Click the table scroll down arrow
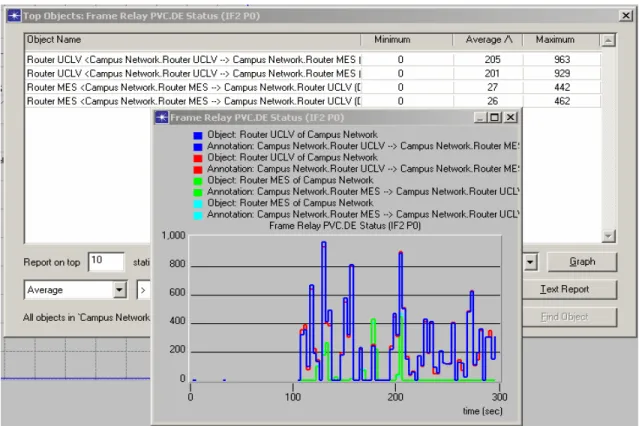The width and height of the screenshot is (639, 426). click(x=608, y=236)
